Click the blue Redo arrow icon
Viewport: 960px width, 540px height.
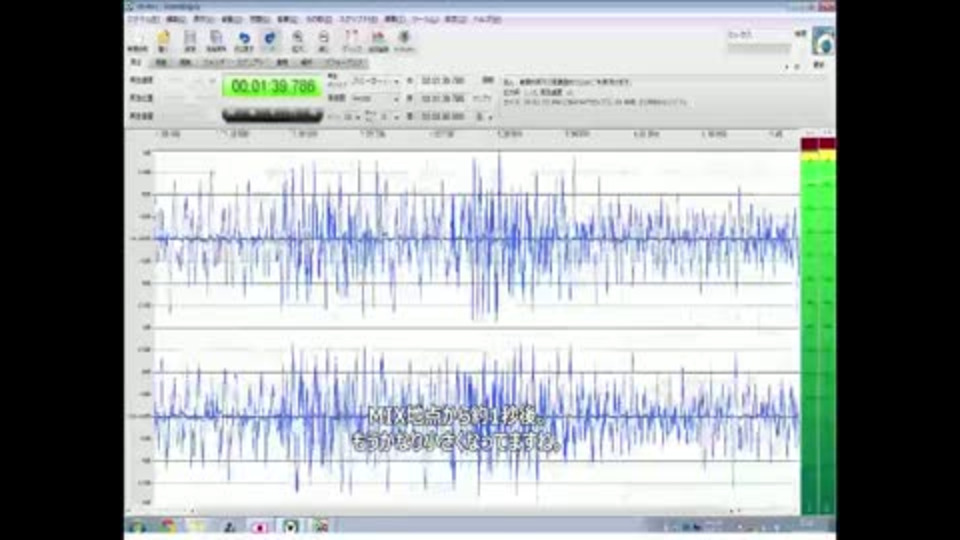click(x=269, y=40)
